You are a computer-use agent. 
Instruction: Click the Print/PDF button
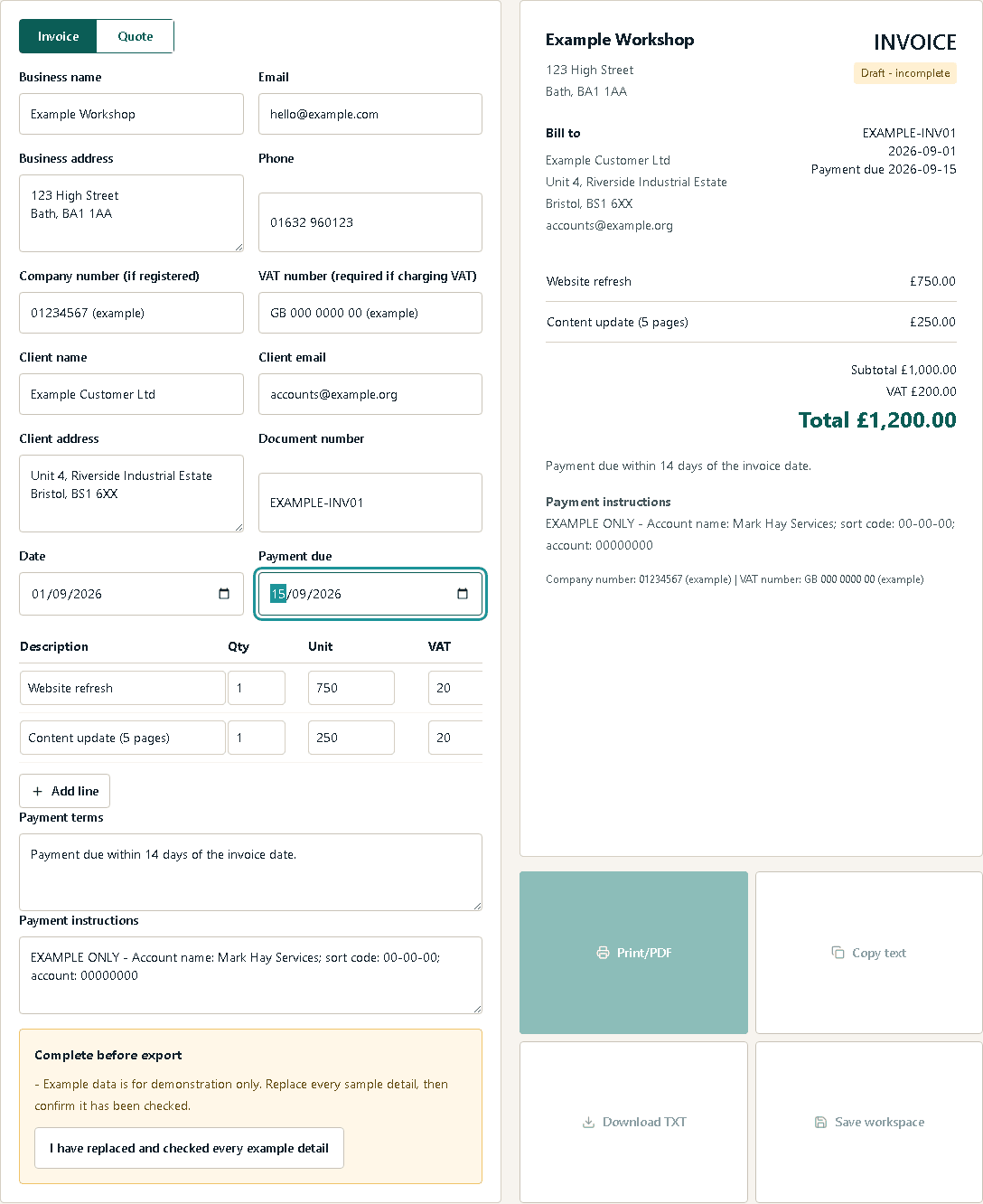click(x=633, y=953)
